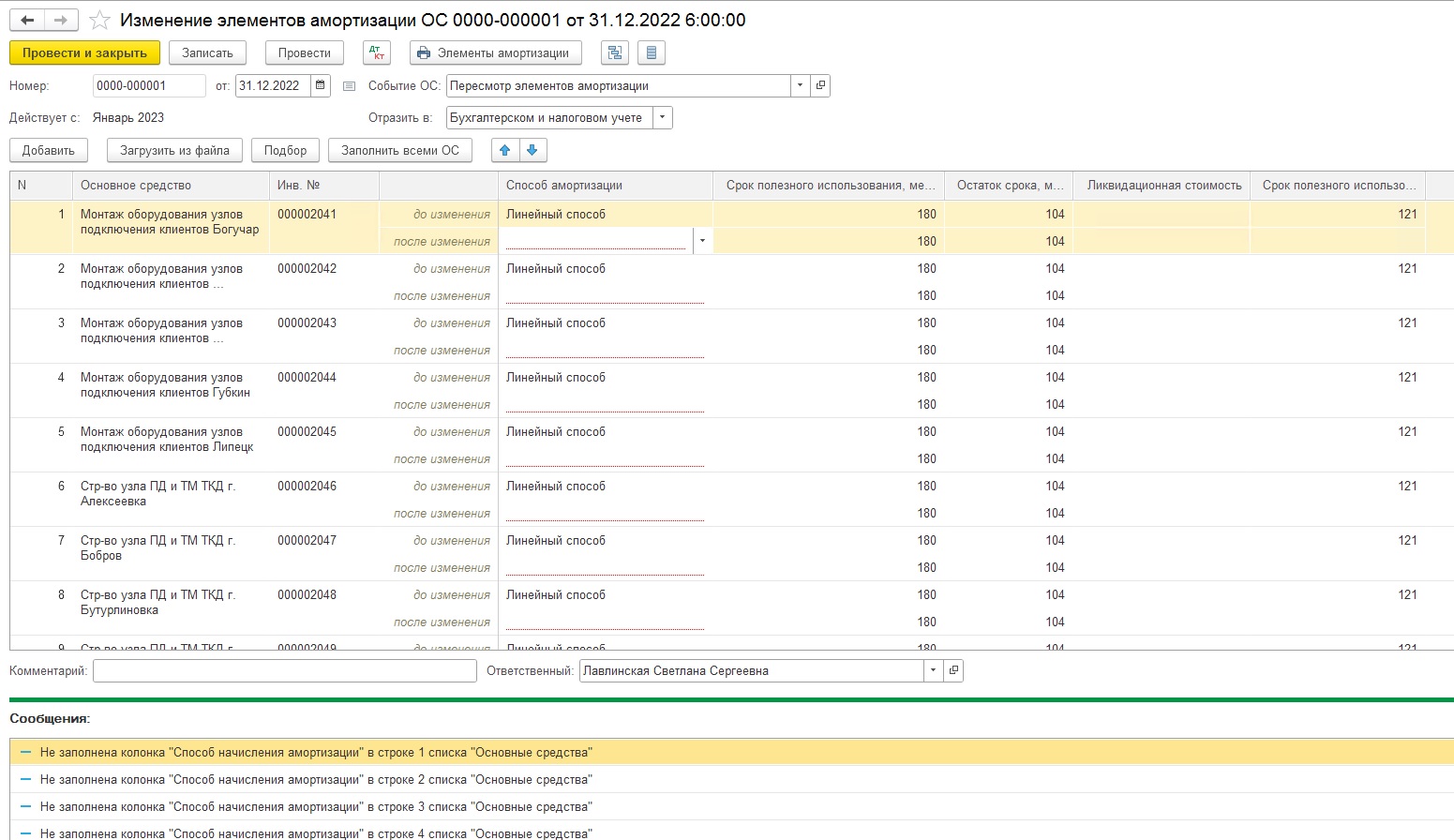Focus the Комментарий input field
The width and height of the screenshot is (1454, 840).
285,670
